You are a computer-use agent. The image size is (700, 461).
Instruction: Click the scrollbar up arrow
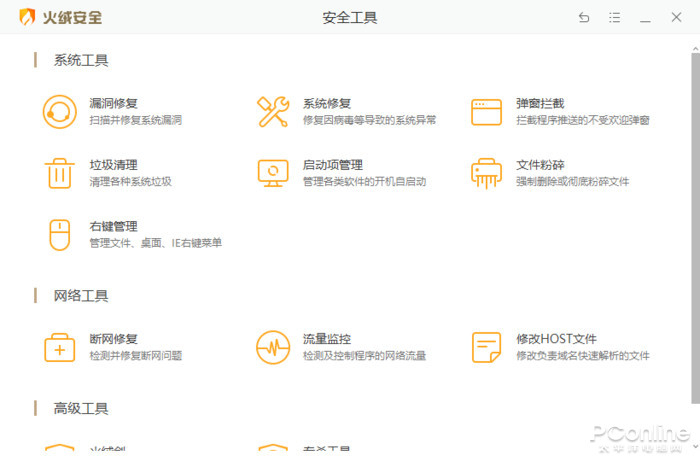pyautogui.click(x=696, y=47)
